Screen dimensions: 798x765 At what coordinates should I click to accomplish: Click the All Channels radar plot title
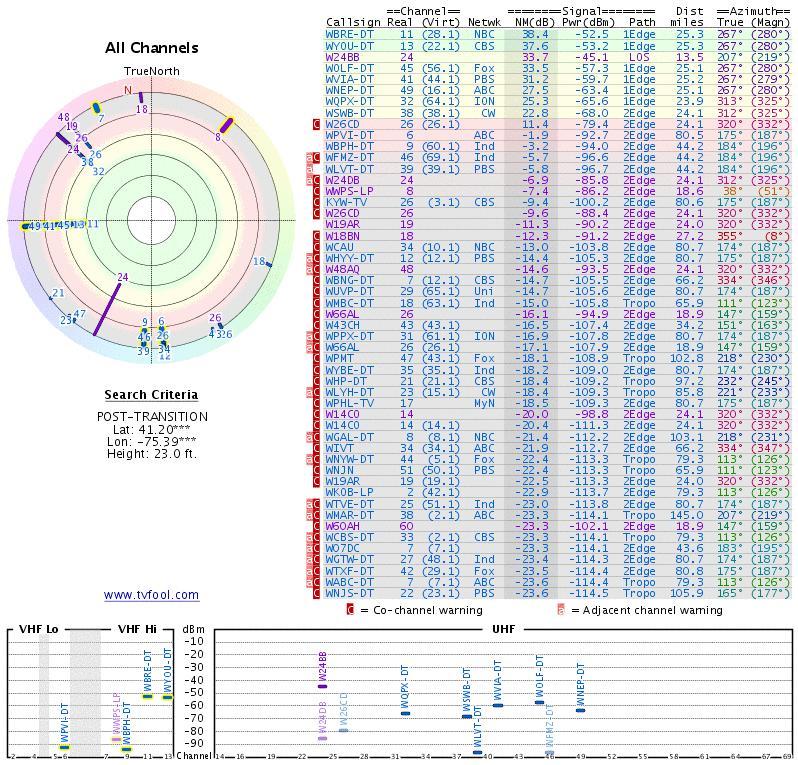(x=152, y=48)
